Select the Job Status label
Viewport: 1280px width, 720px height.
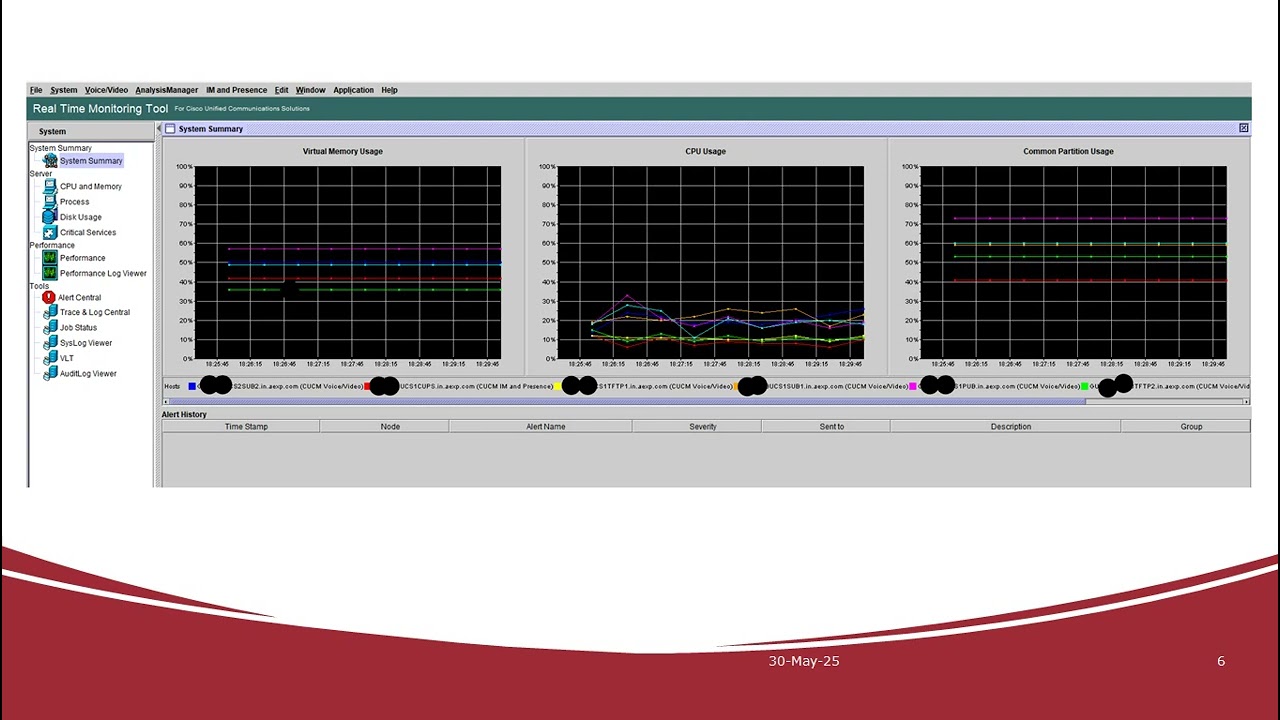click(x=78, y=327)
